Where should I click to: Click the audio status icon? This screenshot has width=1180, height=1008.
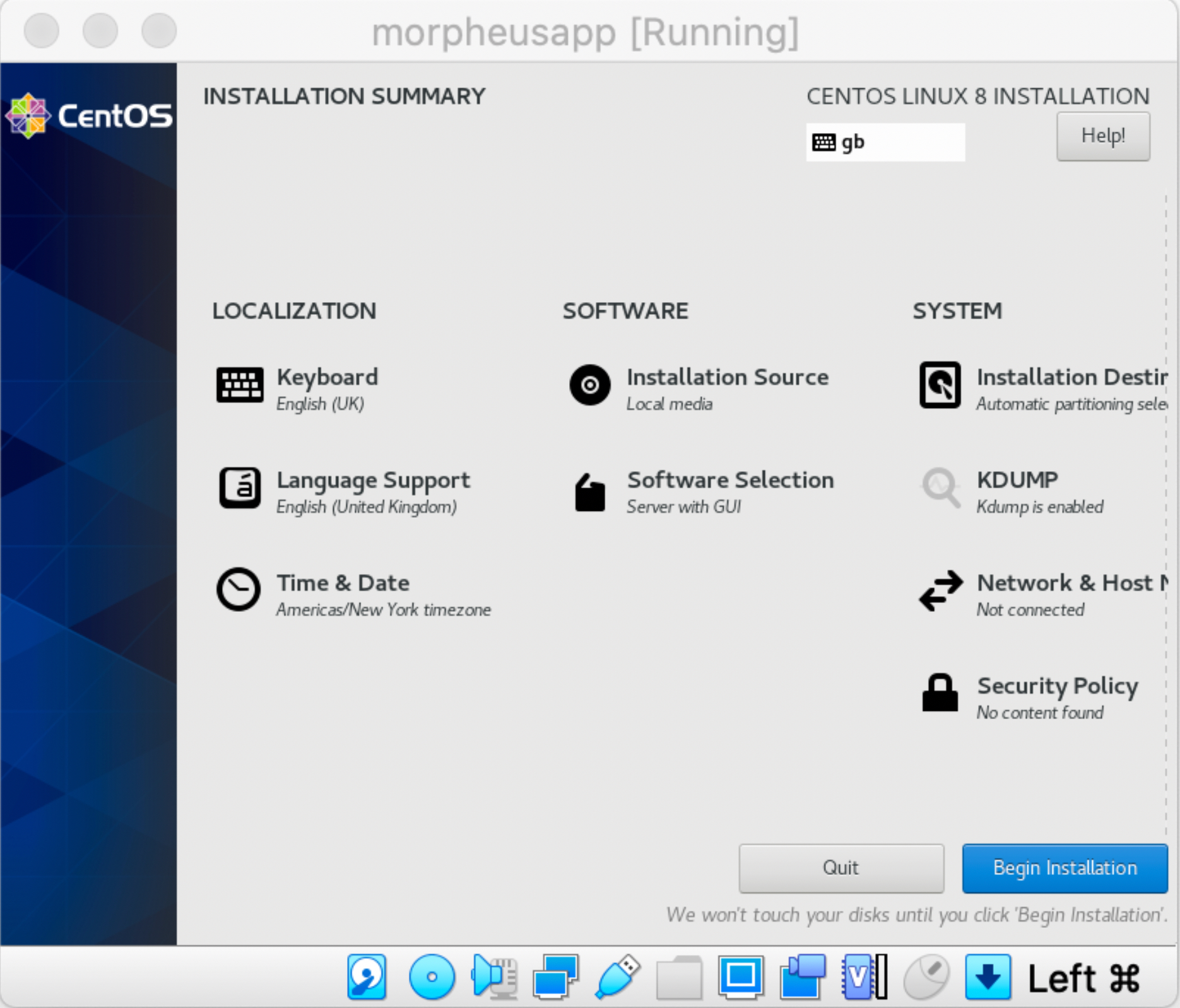[x=494, y=977]
